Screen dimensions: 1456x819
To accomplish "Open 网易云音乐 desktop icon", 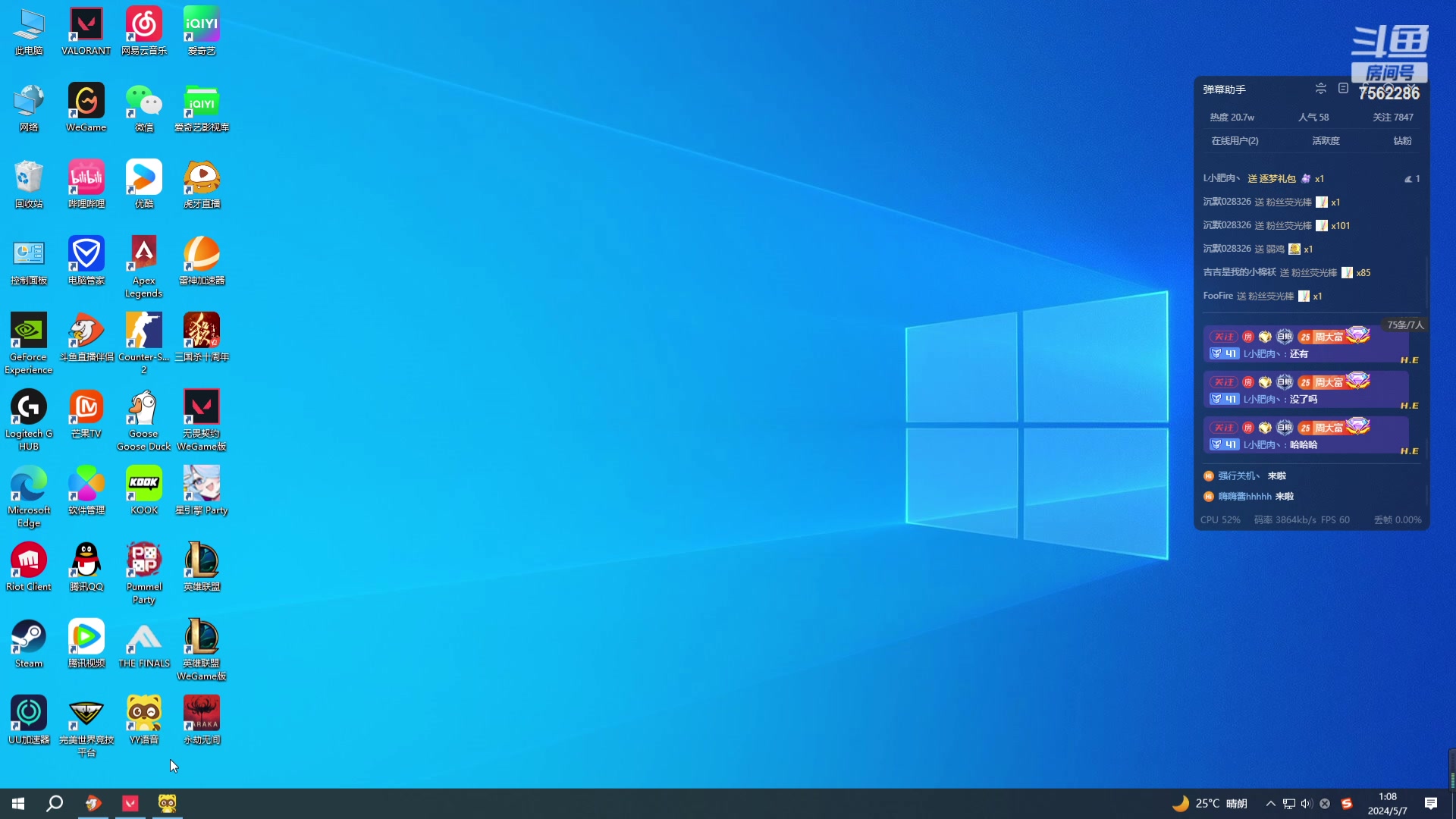I will point(143,31).
